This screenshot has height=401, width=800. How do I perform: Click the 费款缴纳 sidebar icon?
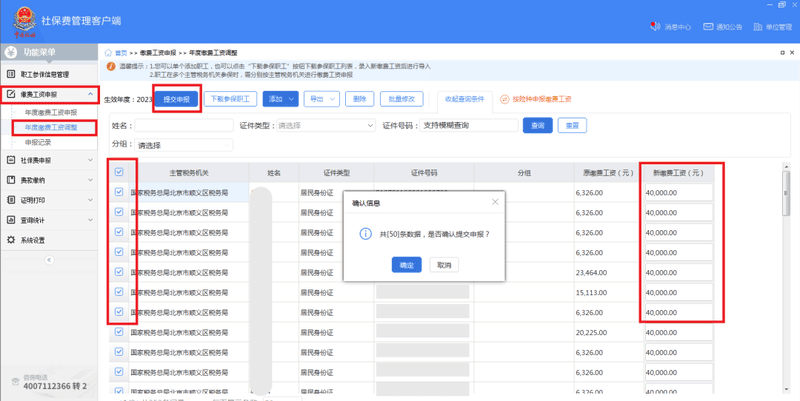[11, 180]
